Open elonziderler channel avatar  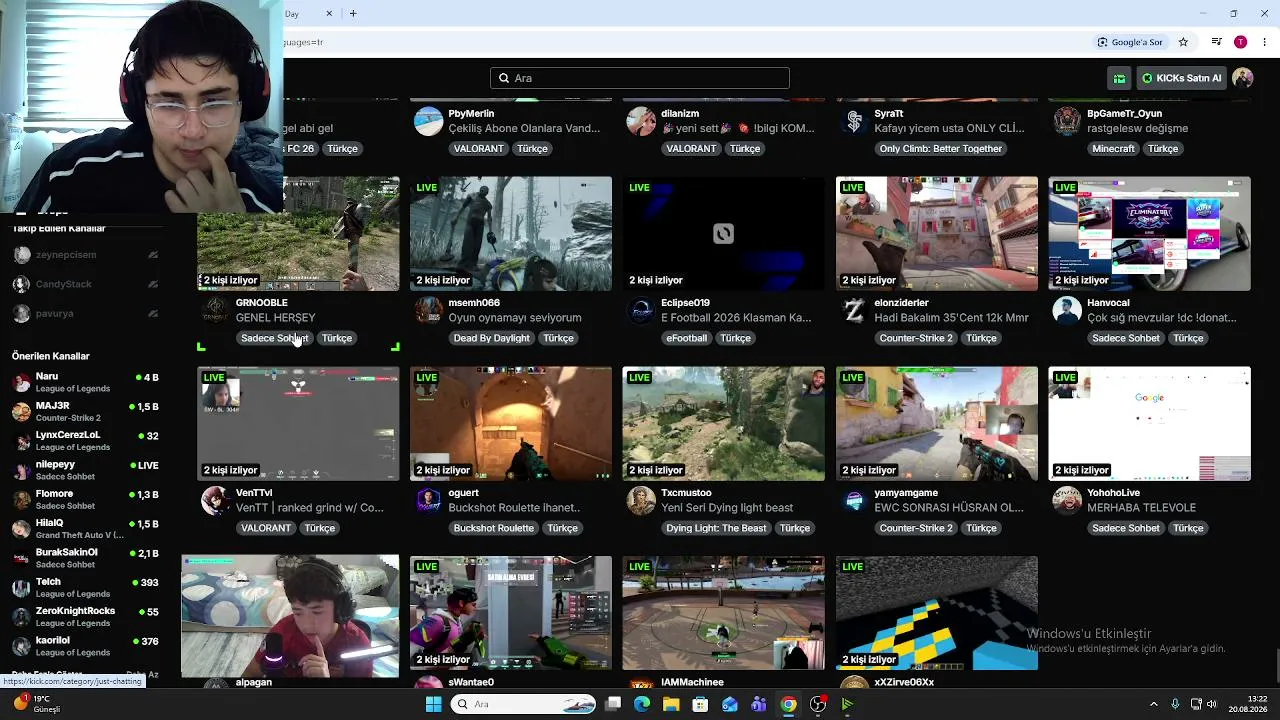[x=854, y=311]
